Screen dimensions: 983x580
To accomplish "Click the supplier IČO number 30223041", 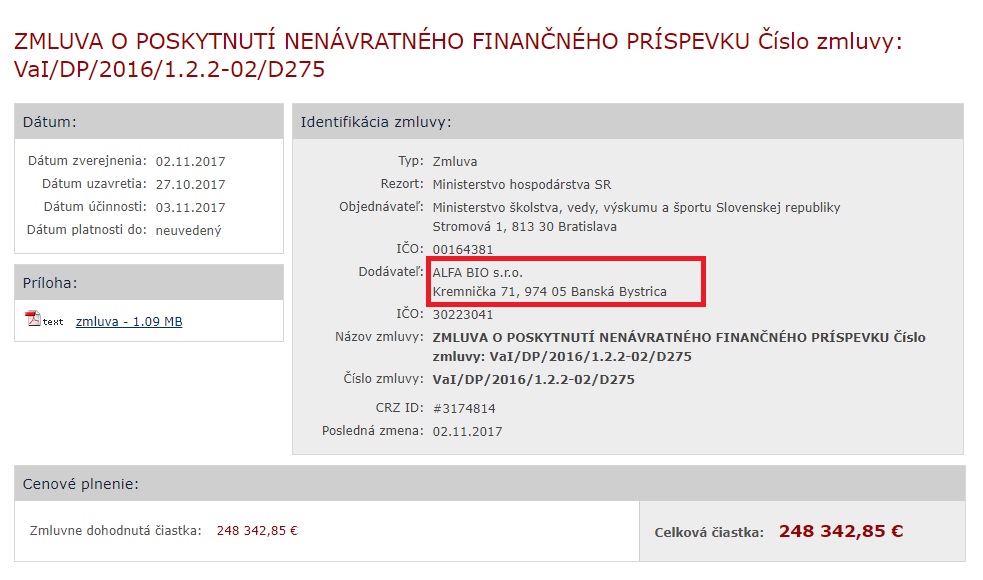I will [463, 315].
